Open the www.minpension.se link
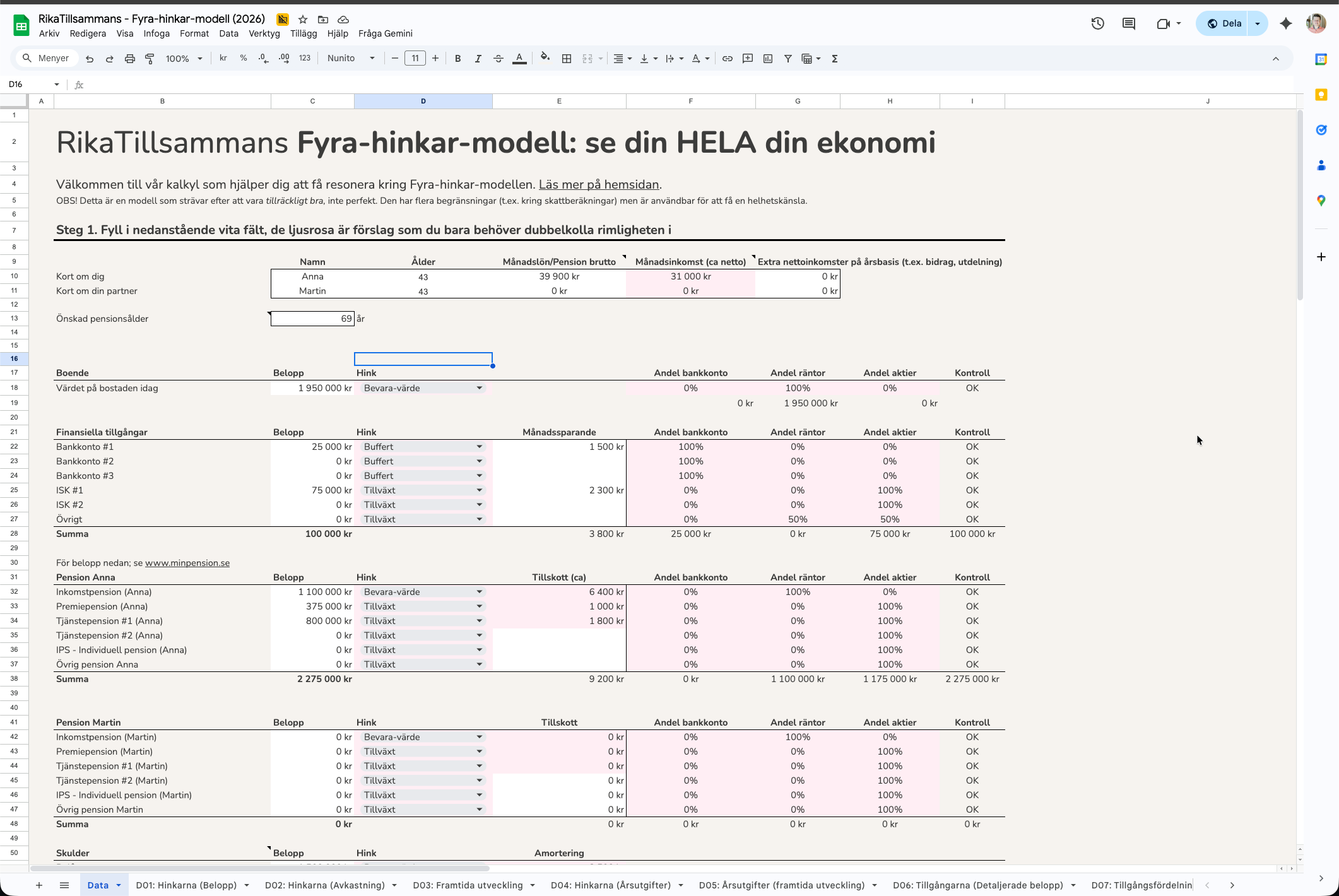 click(x=187, y=563)
